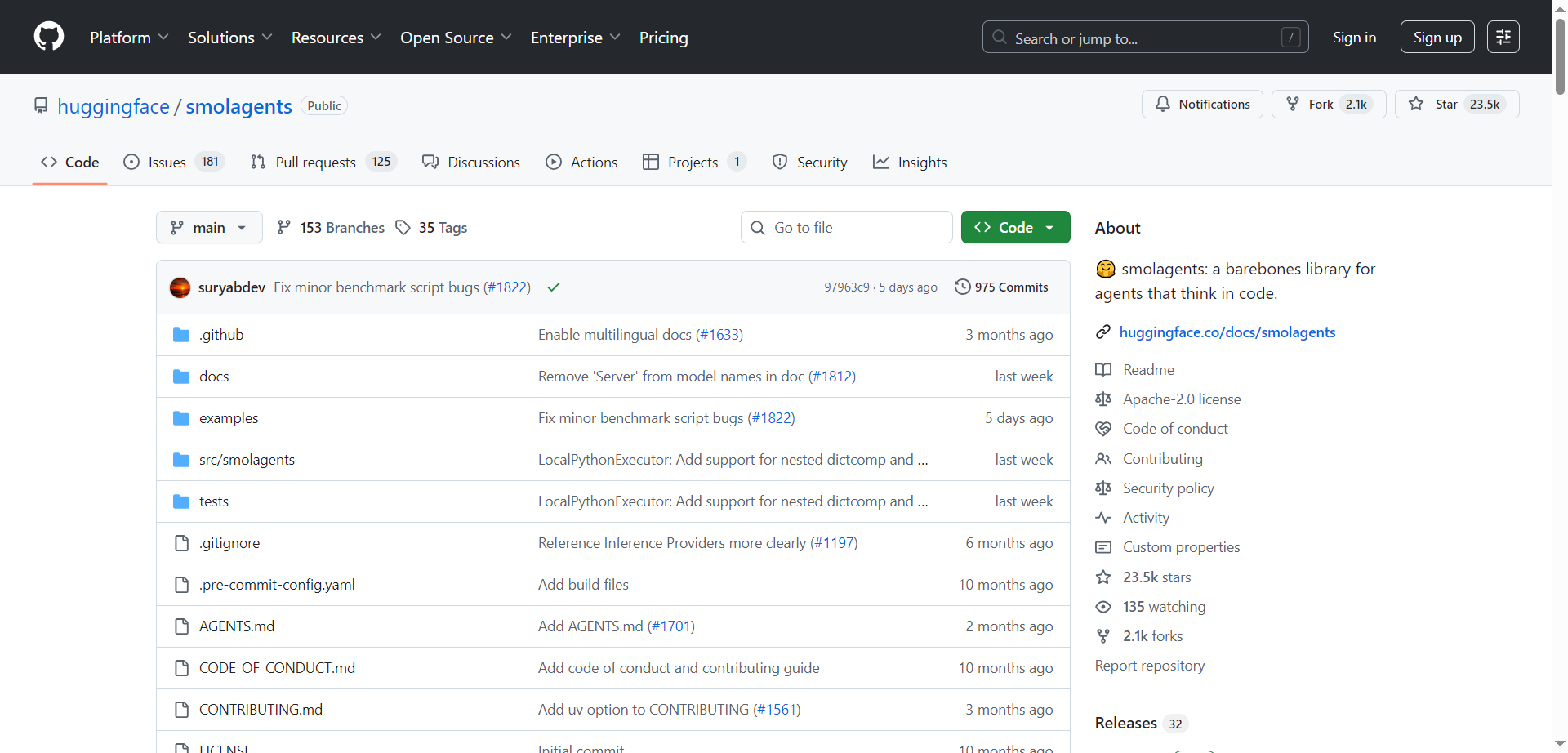Click the docs folder icon
The image size is (1568, 753).
pyautogui.click(x=181, y=376)
